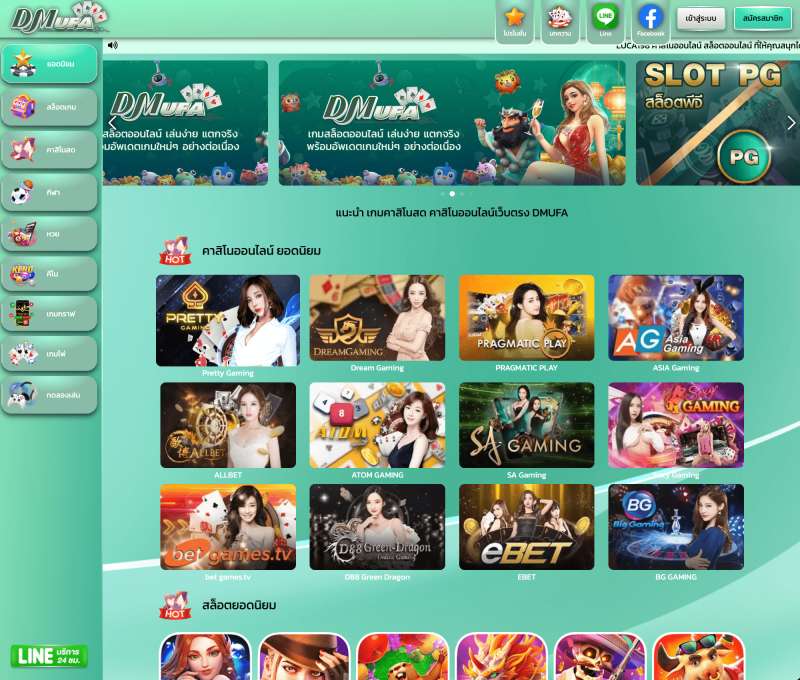Click the สล็อตยอดนิยม heading text
This screenshot has height=680, width=800.
click(x=239, y=606)
